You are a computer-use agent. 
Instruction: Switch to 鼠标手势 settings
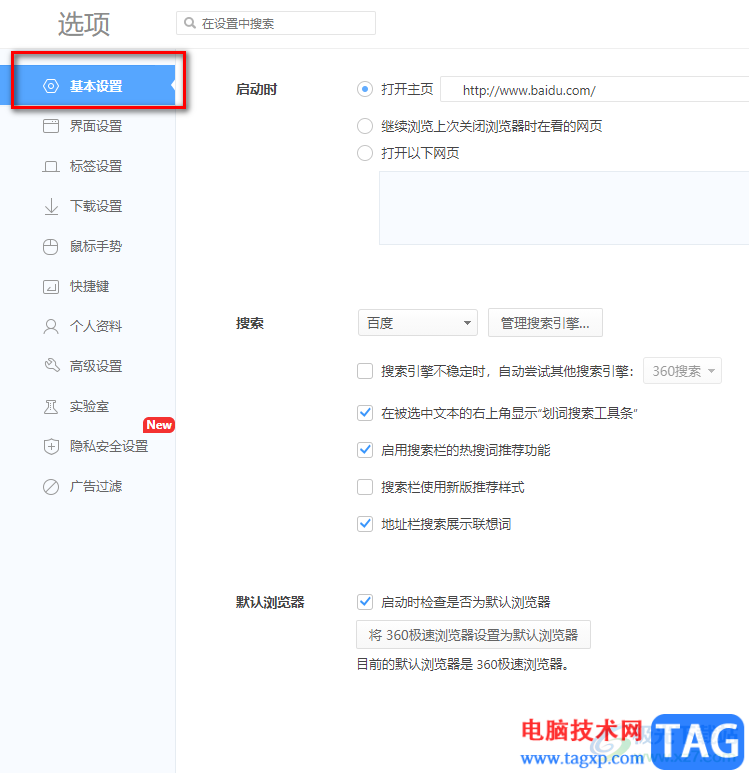point(88,246)
